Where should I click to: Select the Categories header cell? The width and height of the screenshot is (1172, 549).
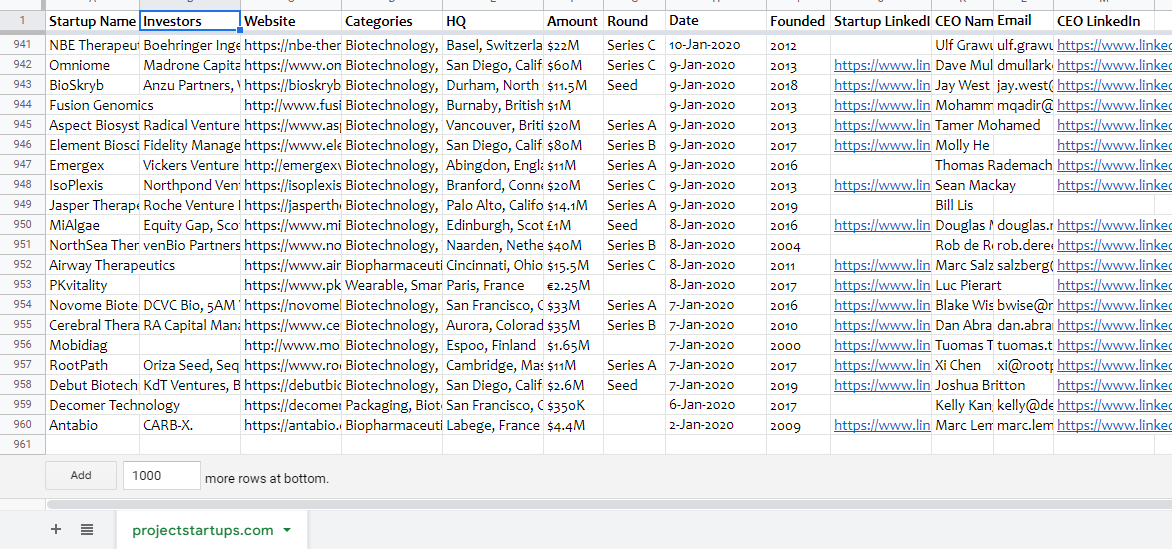(392, 21)
